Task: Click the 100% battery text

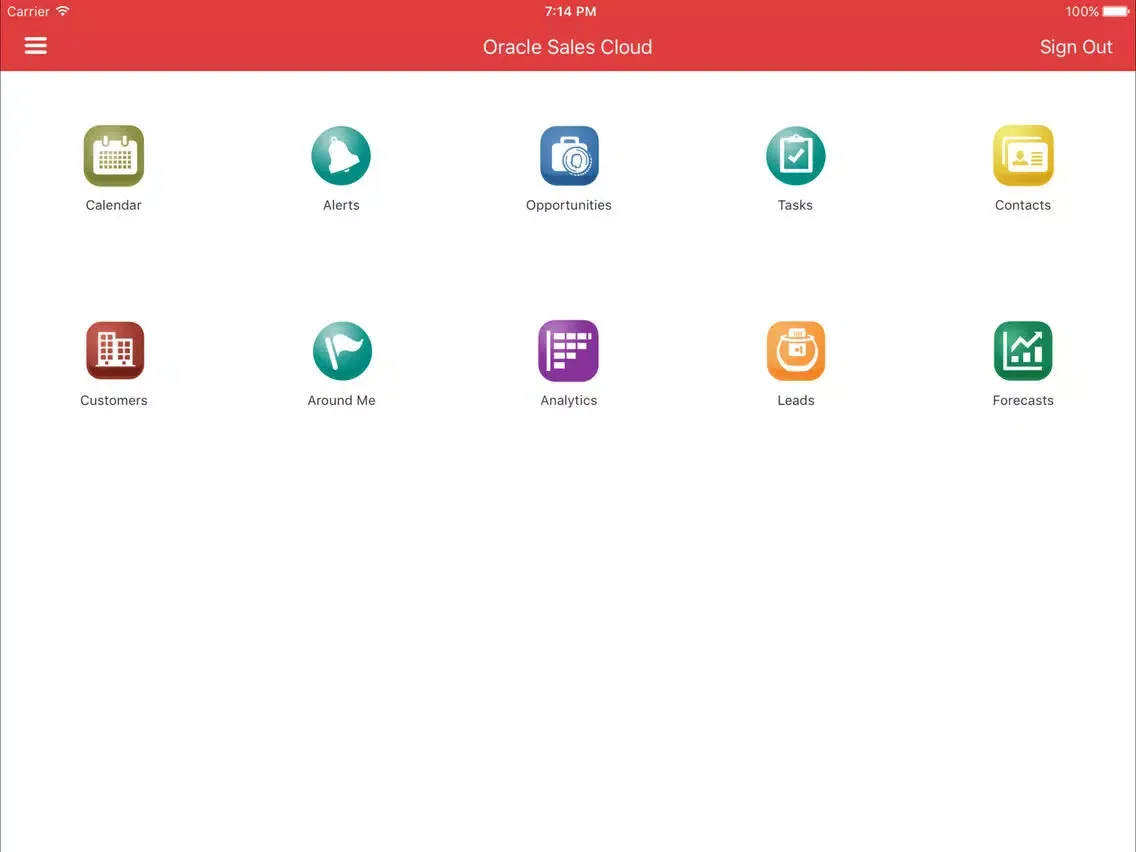Action: (x=1082, y=12)
